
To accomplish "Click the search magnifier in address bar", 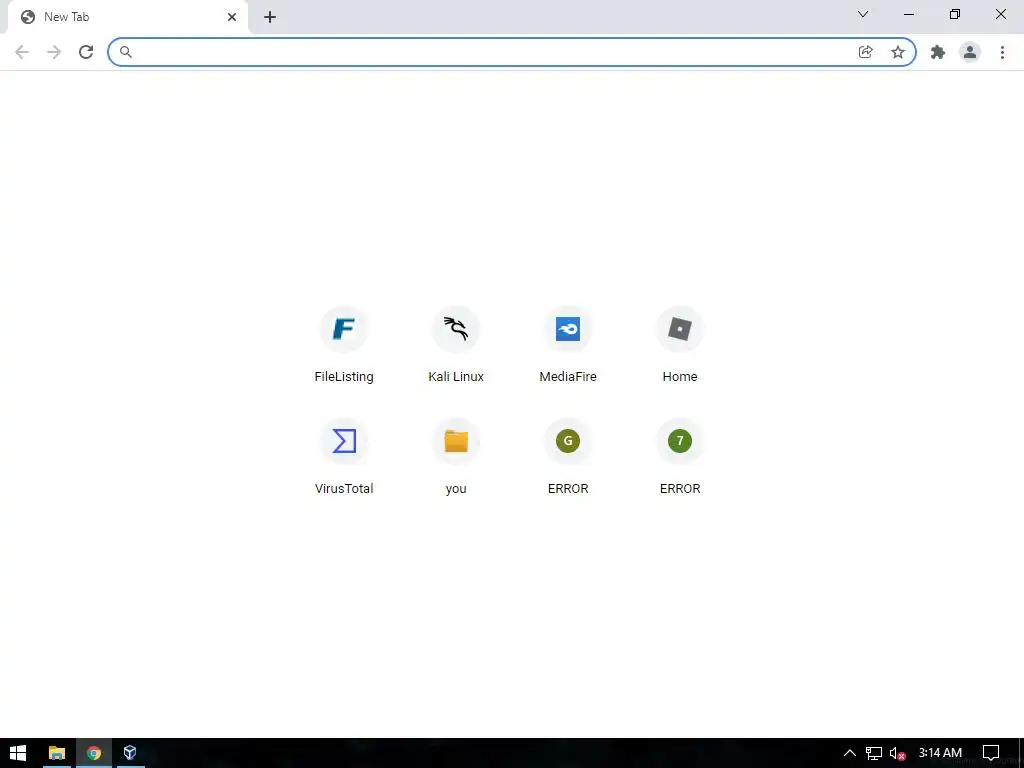I will (126, 52).
